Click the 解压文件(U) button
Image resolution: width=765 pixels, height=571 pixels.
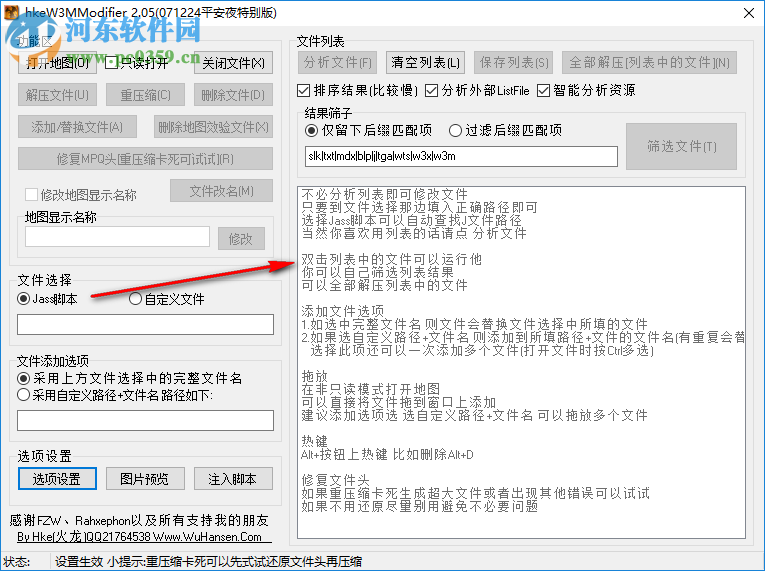pyautogui.click(x=57, y=95)
